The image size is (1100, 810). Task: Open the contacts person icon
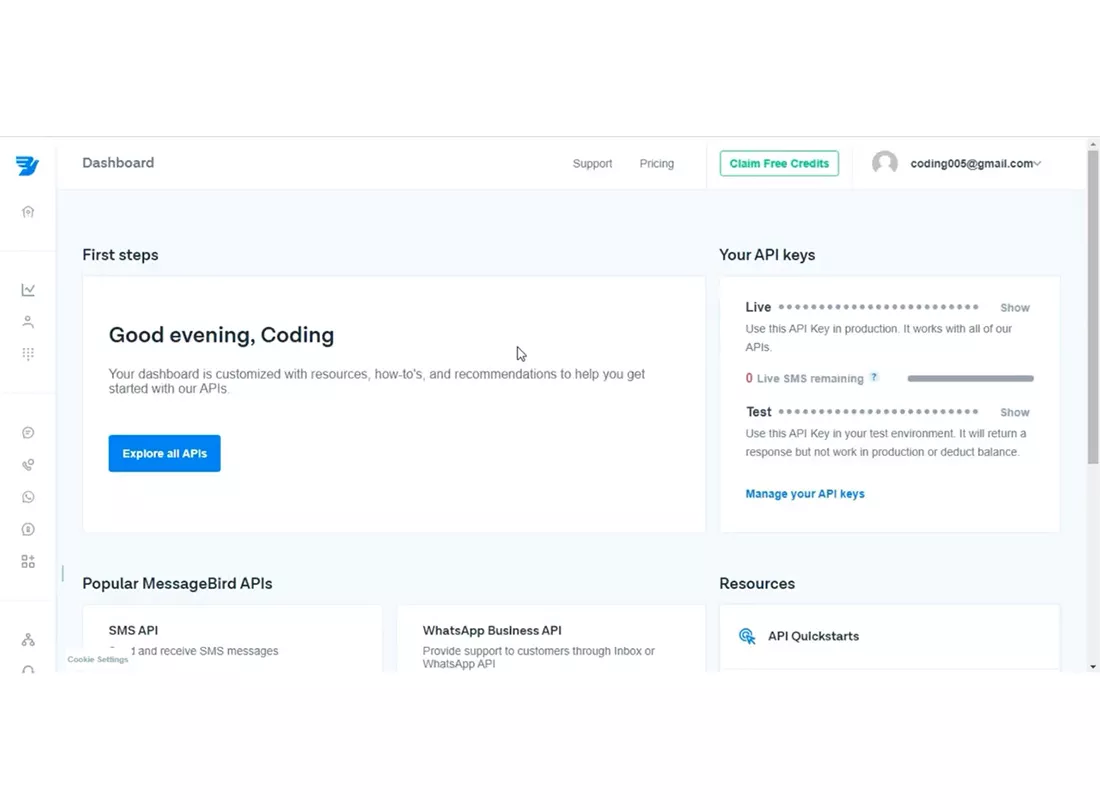[x=28, y=322]
